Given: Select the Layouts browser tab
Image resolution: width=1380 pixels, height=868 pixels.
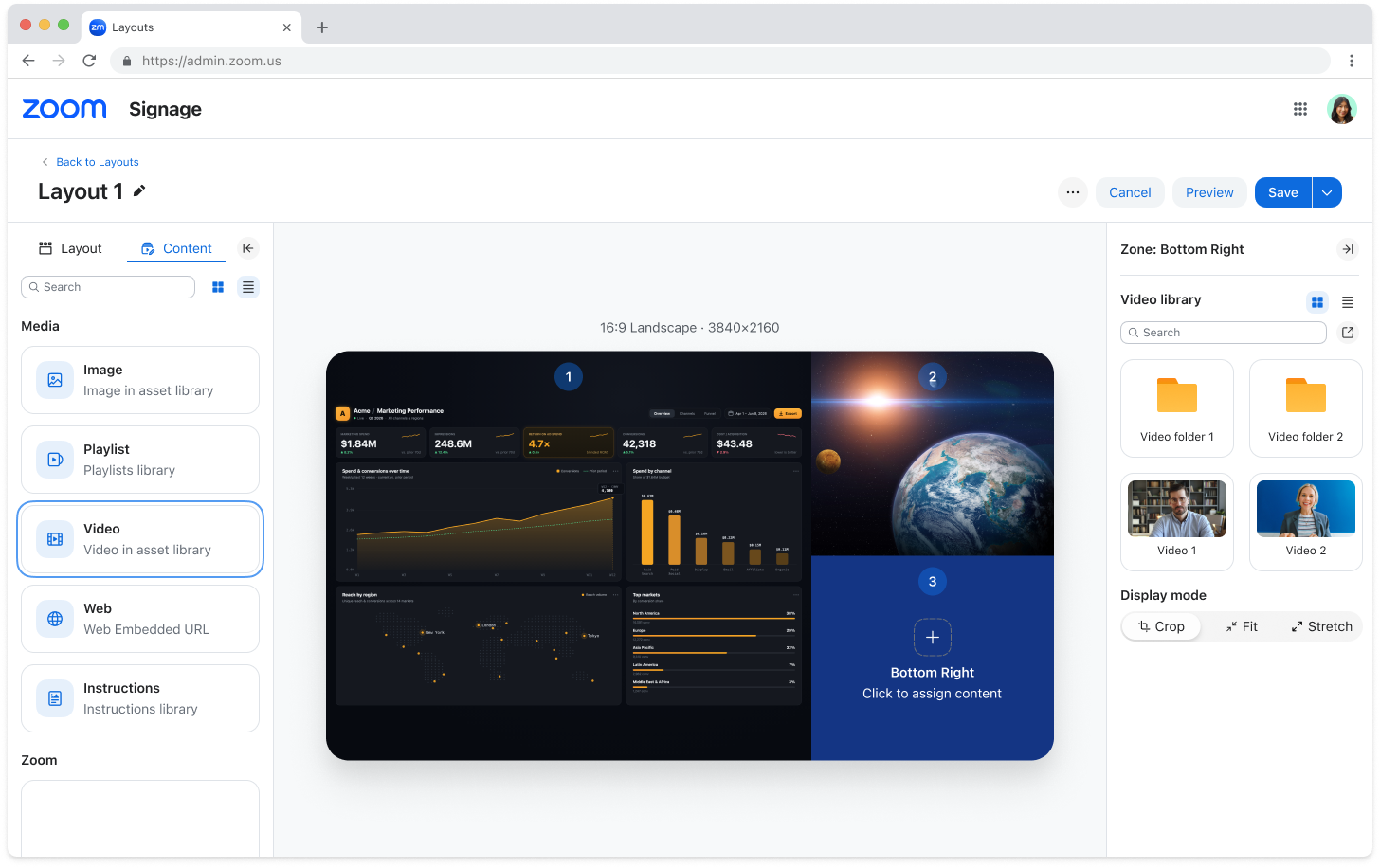Looking at the screenshot, I should (191, 27).
